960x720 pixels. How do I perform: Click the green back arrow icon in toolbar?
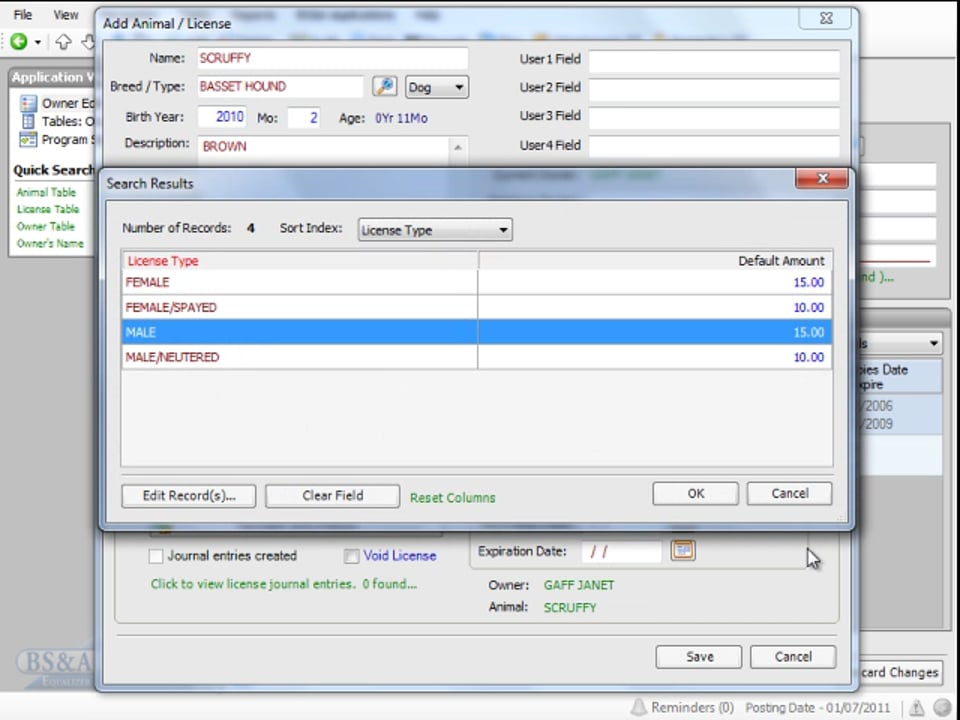point(19,41)
